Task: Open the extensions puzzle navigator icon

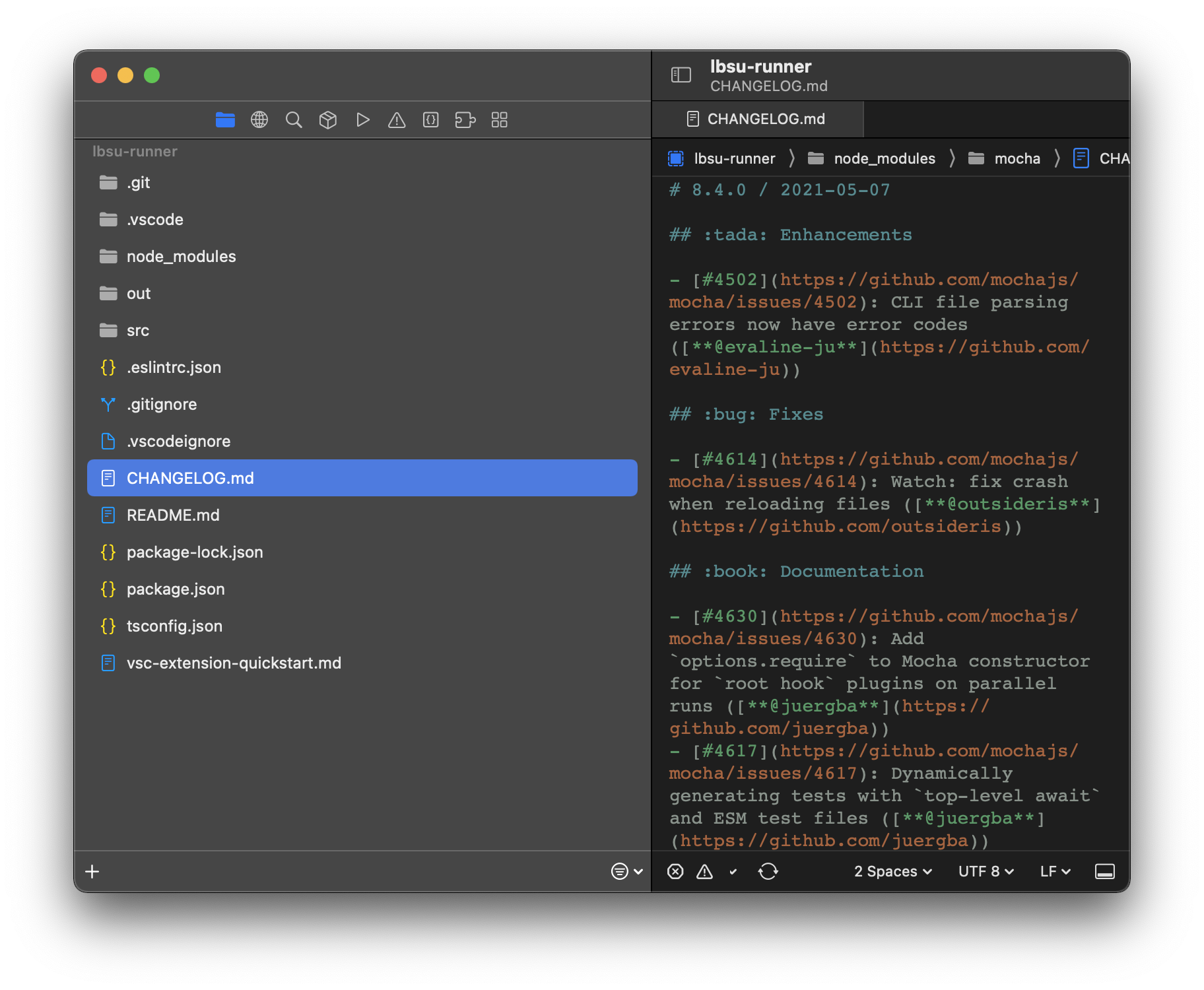Action: tap(465, 119)
